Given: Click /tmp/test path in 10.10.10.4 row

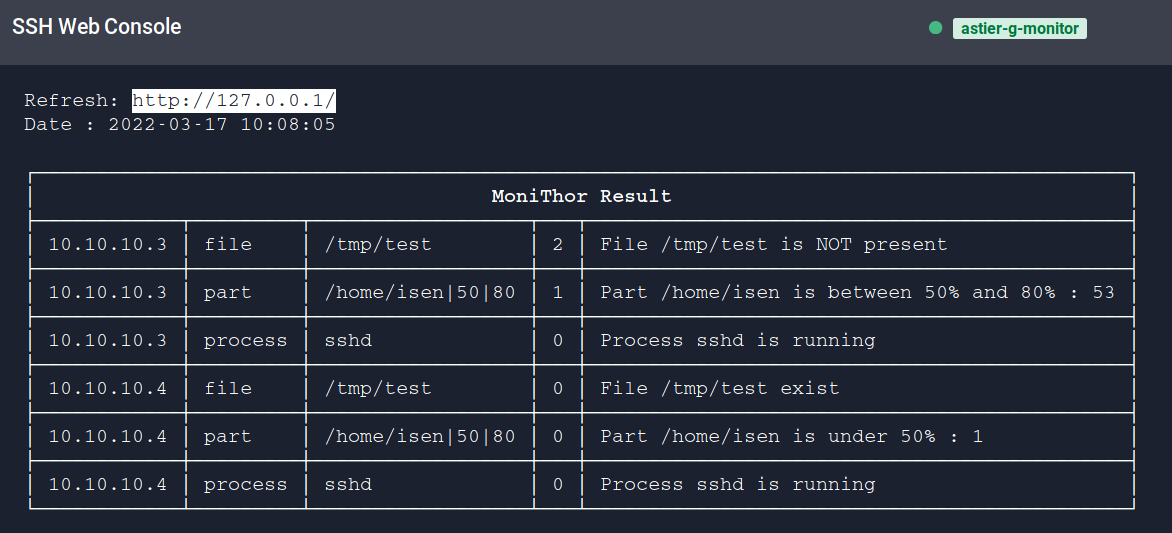Looking at the screenshot, I should pos(378,388).
